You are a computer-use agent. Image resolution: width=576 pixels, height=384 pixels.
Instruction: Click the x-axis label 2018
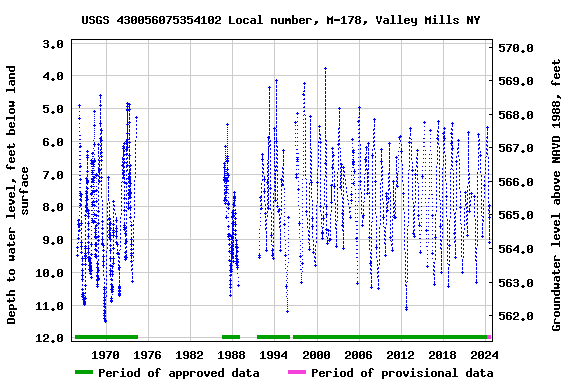442,355
